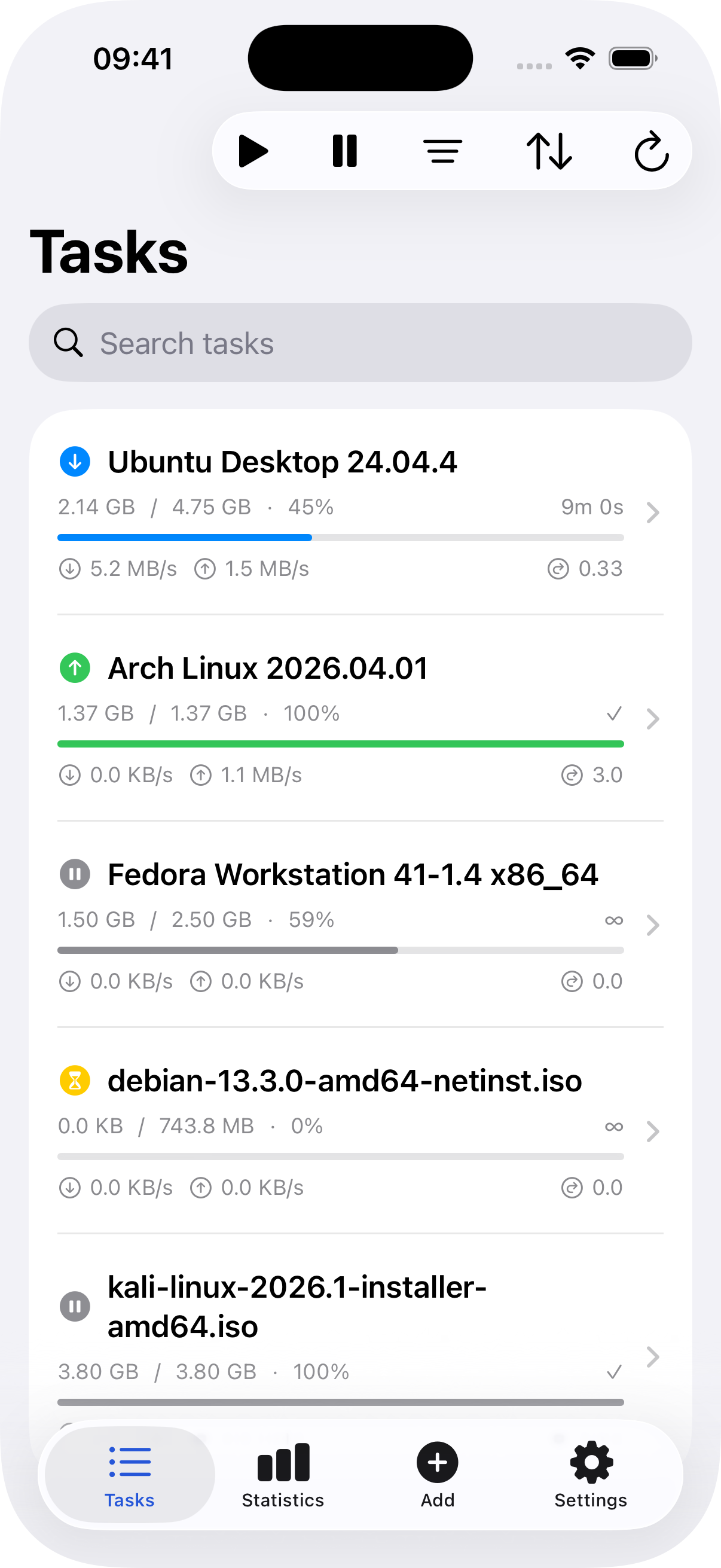Image resolution: width=721 pixels, height=1568 pixels.
Task: Tap the Ubuntu Desktop download progress bar
Action: [x=340, y=538]
